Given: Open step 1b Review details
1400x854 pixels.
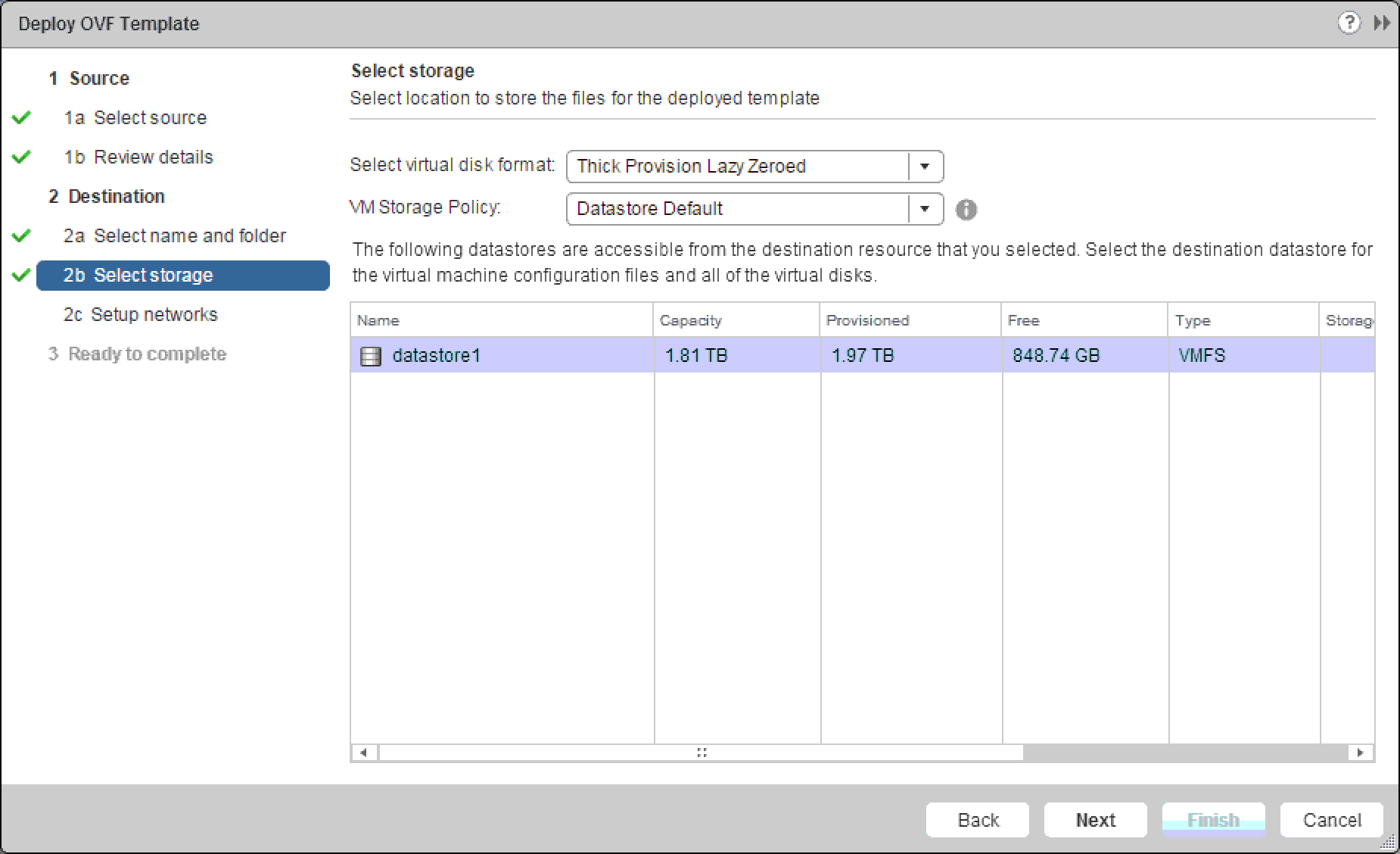Looking at the screenshot, I should click(153, 157).
